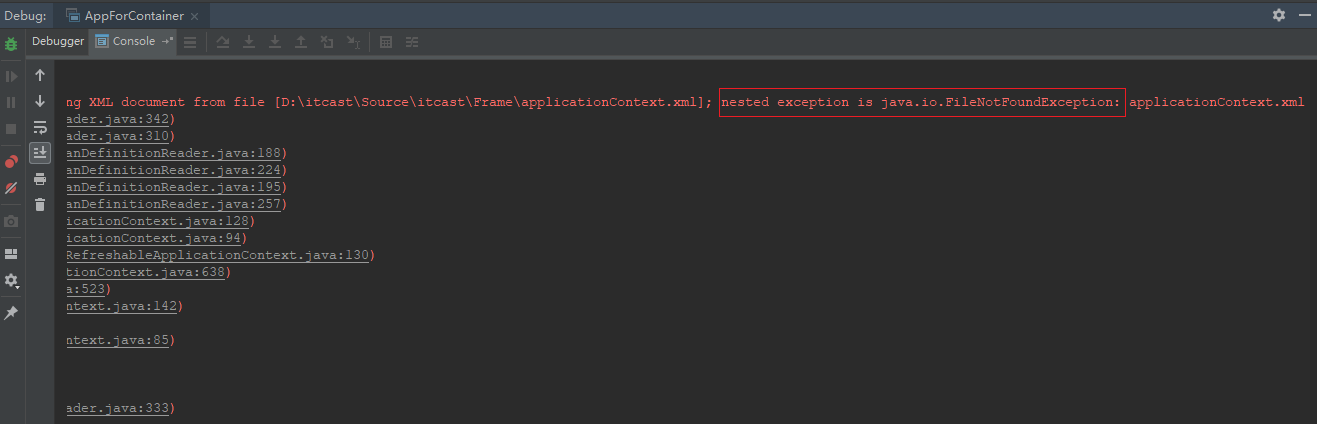
Task: Open AbstractRefreshableApplicationContext.java:130 stack trace link
Action: pos(220,255)
